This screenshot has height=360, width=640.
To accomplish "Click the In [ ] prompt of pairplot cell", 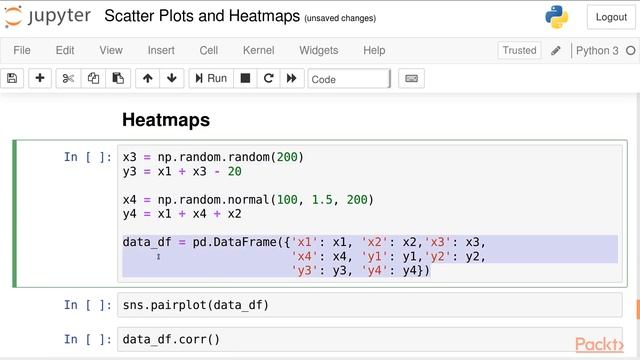I will (x=87, y=305).
